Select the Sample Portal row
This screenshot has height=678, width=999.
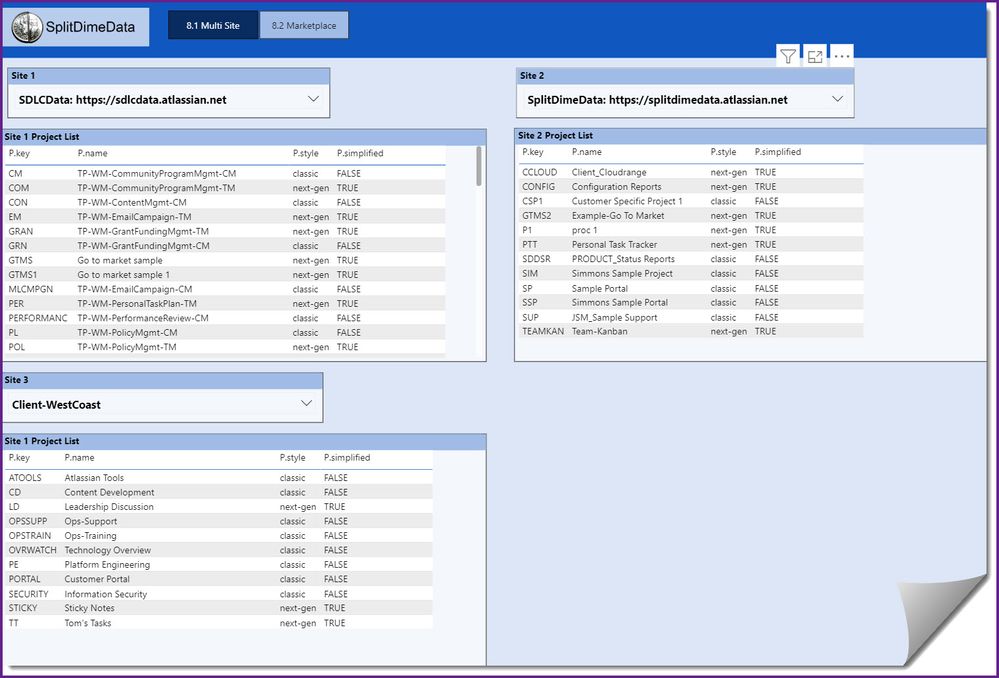tap(691, 288)
